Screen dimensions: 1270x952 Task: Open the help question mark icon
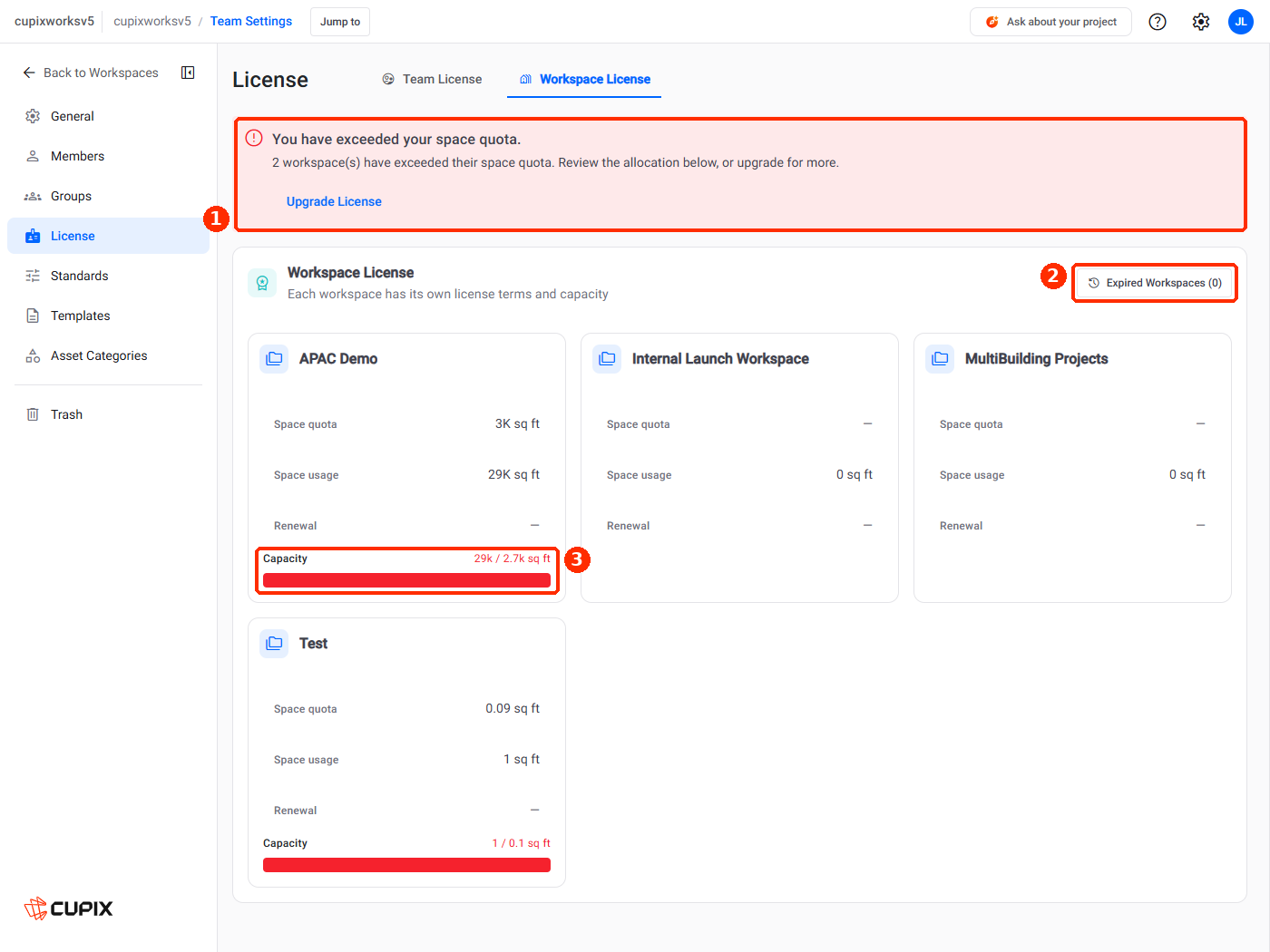(1158, 22)
